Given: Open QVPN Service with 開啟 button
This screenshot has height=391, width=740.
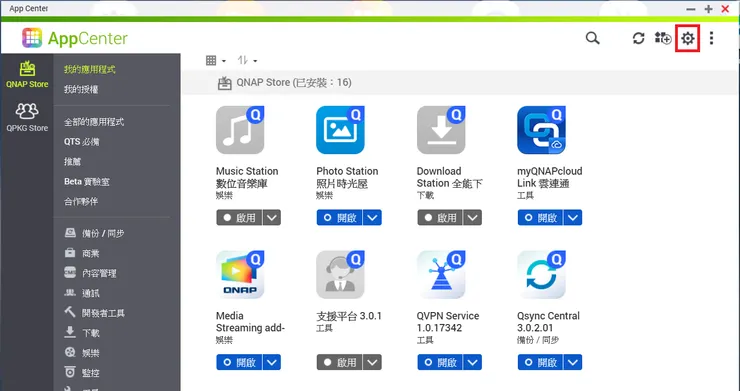Looking at the screenshot, I should (440, 362).
